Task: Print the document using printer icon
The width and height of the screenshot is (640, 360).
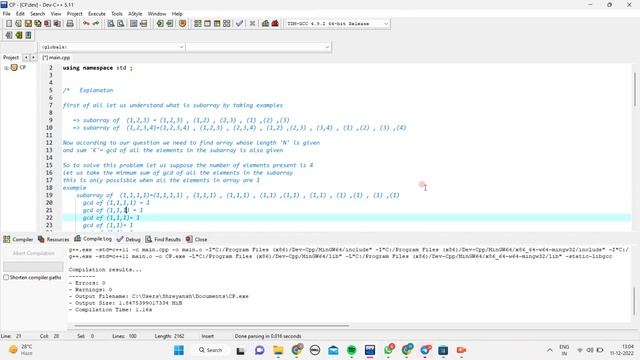Action: (x=70, y=24)
